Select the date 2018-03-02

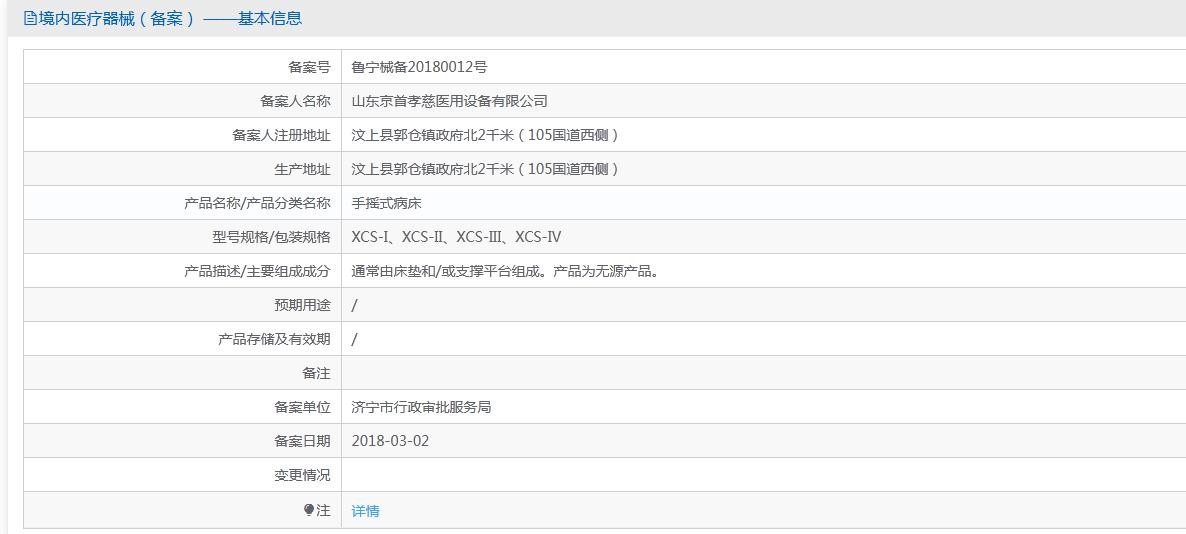tap(390, 441)
